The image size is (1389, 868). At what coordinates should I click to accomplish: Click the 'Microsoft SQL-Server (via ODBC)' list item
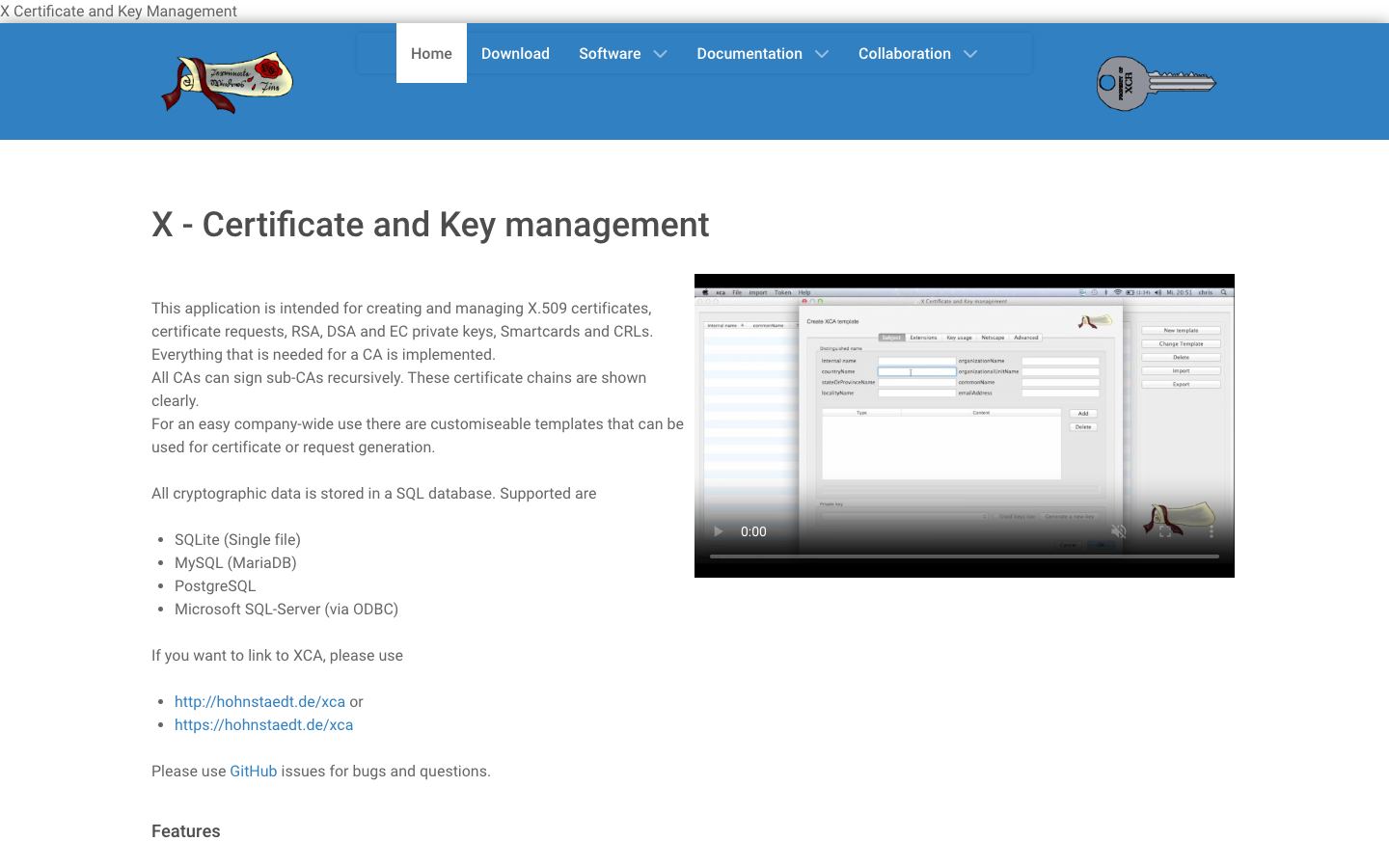click(286, 609)
